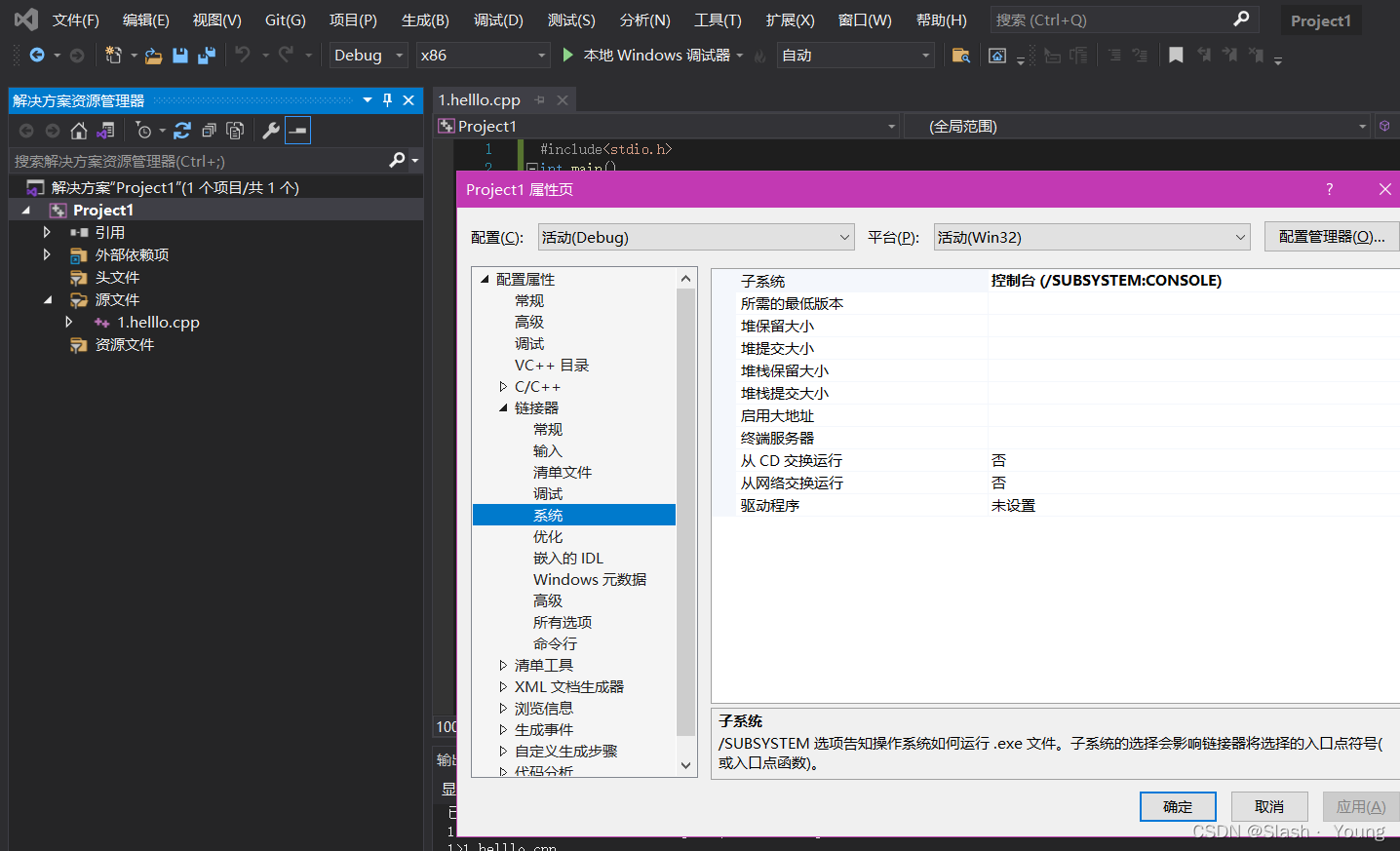Select 优化 under 链接器
The height and width of the screenshot is (851, 1400).
(x=548, y=537)
